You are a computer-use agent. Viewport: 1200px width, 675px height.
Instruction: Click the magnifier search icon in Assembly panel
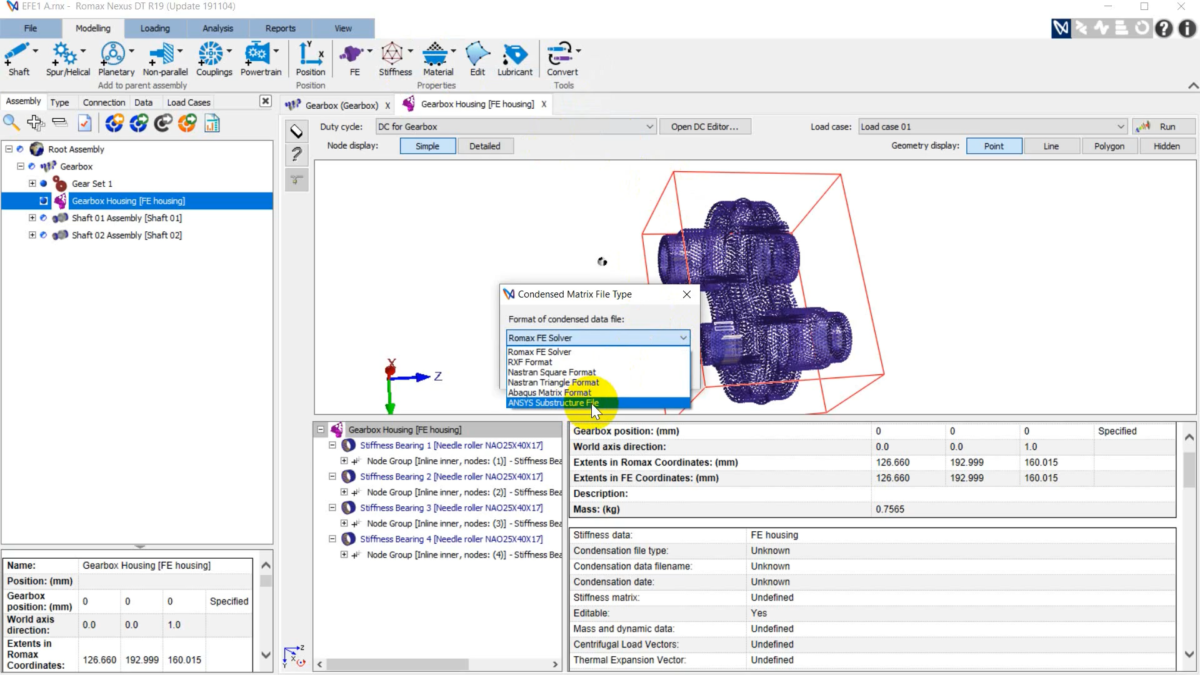coord(11,123)
